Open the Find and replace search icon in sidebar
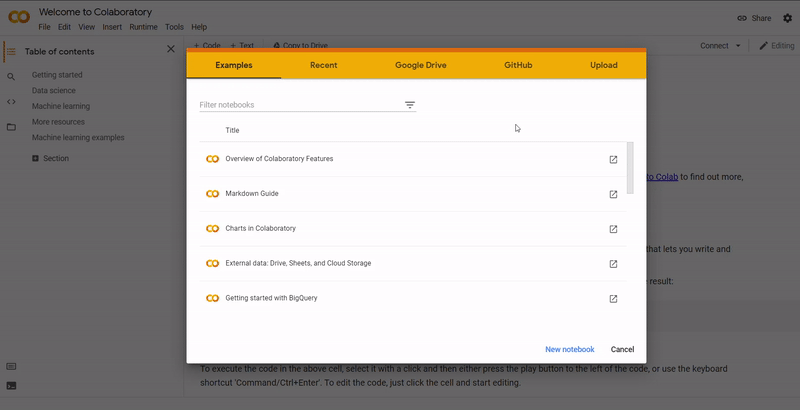Screen dimensions: 800x410 click(x=11, y=77)
